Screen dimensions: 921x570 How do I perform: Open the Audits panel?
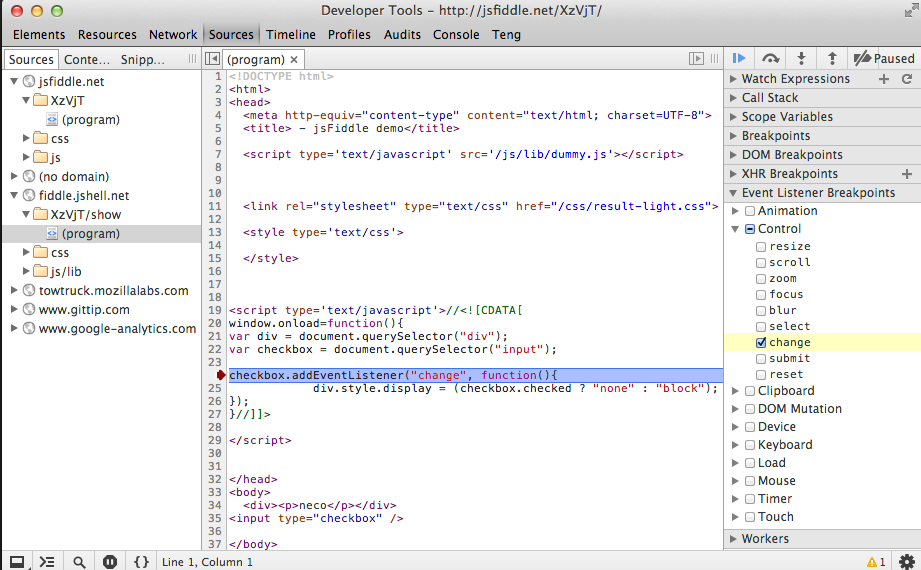[x=402, y=35]
